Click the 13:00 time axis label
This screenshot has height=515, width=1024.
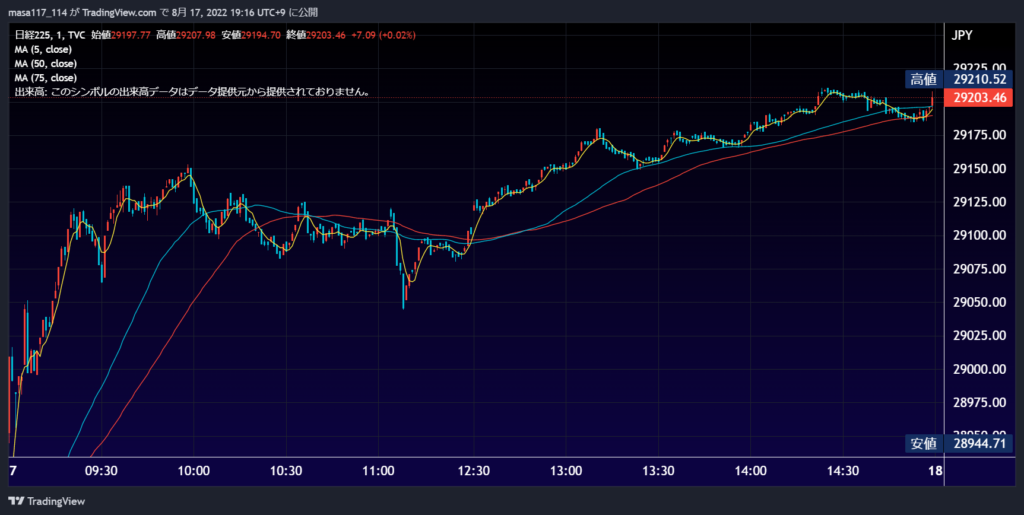[565, 471]
